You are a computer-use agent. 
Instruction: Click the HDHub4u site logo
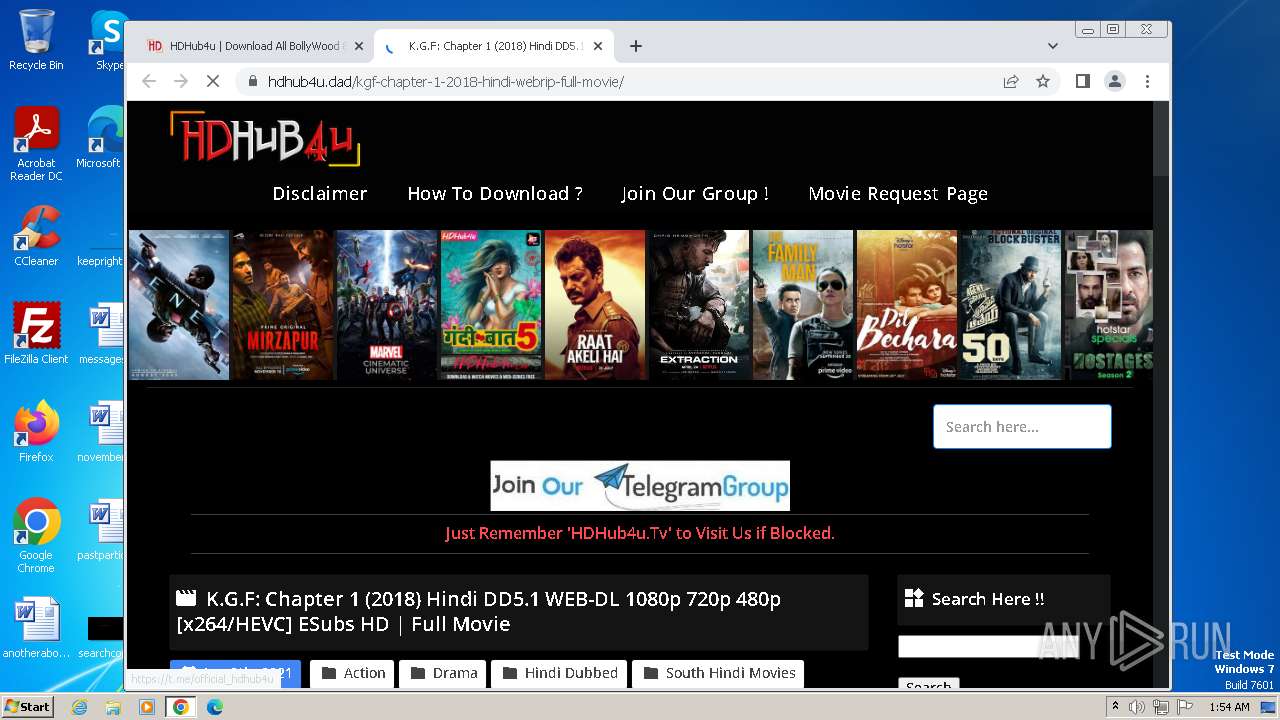[265, 138]
